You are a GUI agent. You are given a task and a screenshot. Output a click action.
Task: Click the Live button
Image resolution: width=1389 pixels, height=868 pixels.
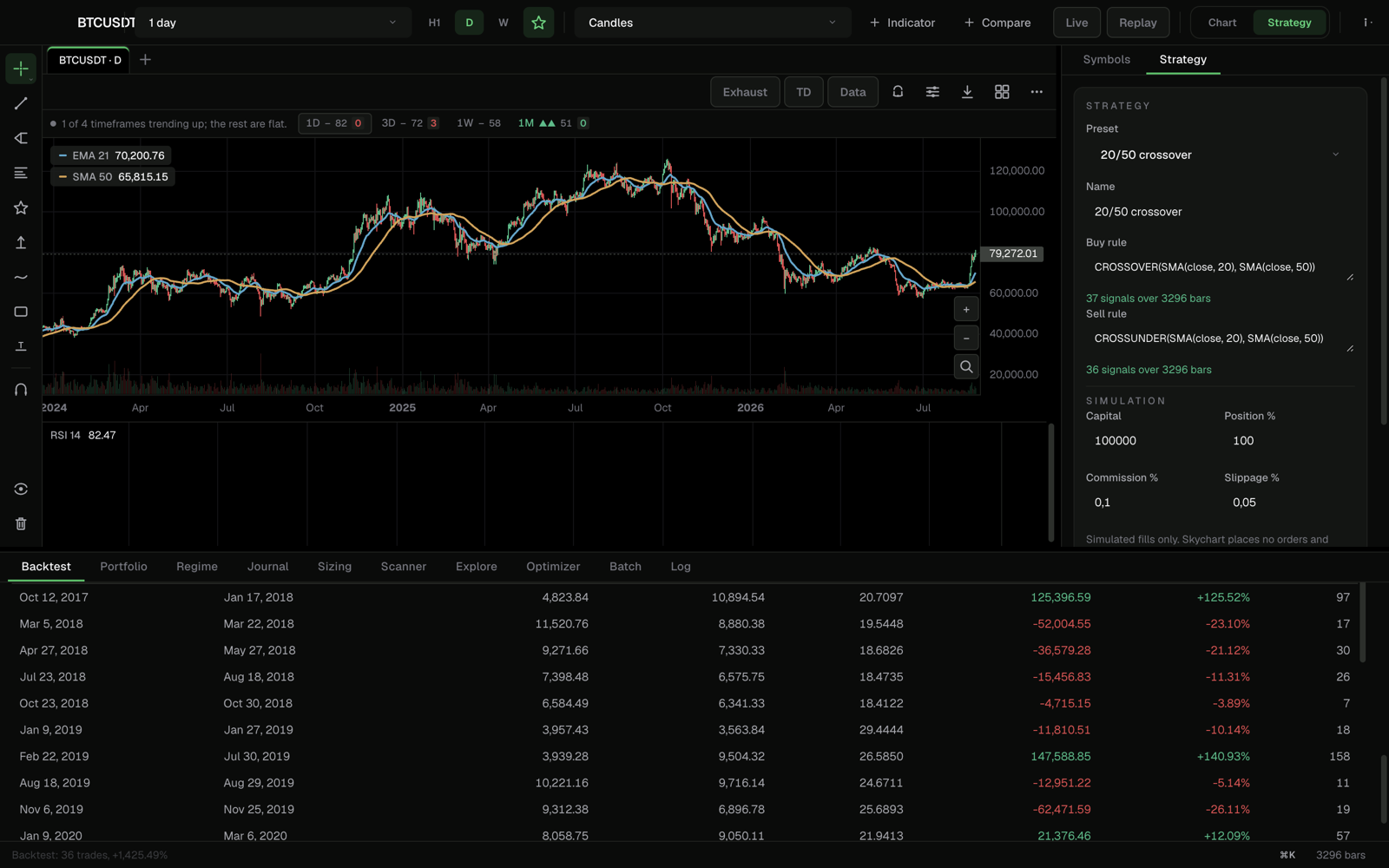click(1076, 23)
